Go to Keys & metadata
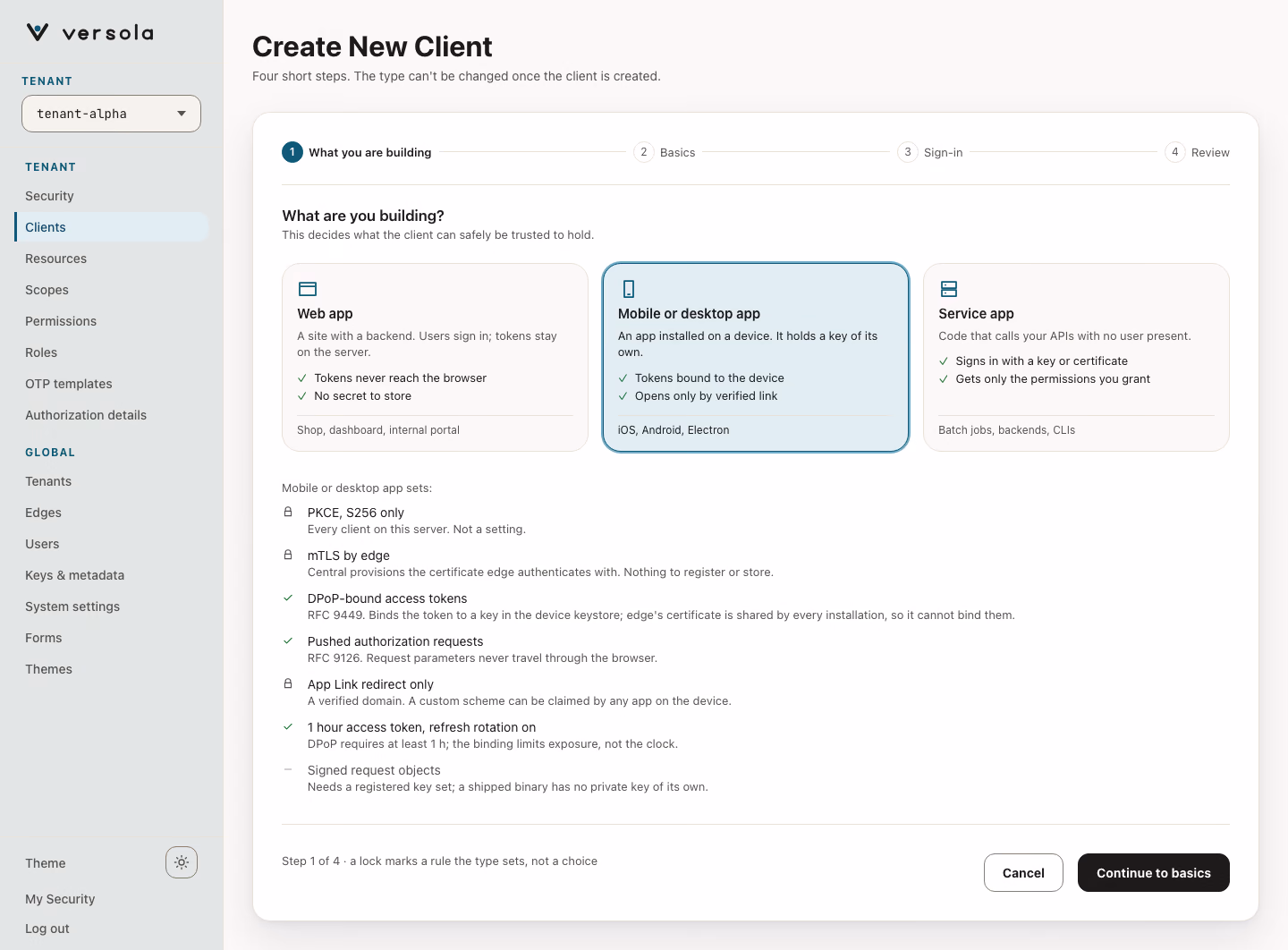Viewport: 1288px width, 950px height. [x=111, y=575]
